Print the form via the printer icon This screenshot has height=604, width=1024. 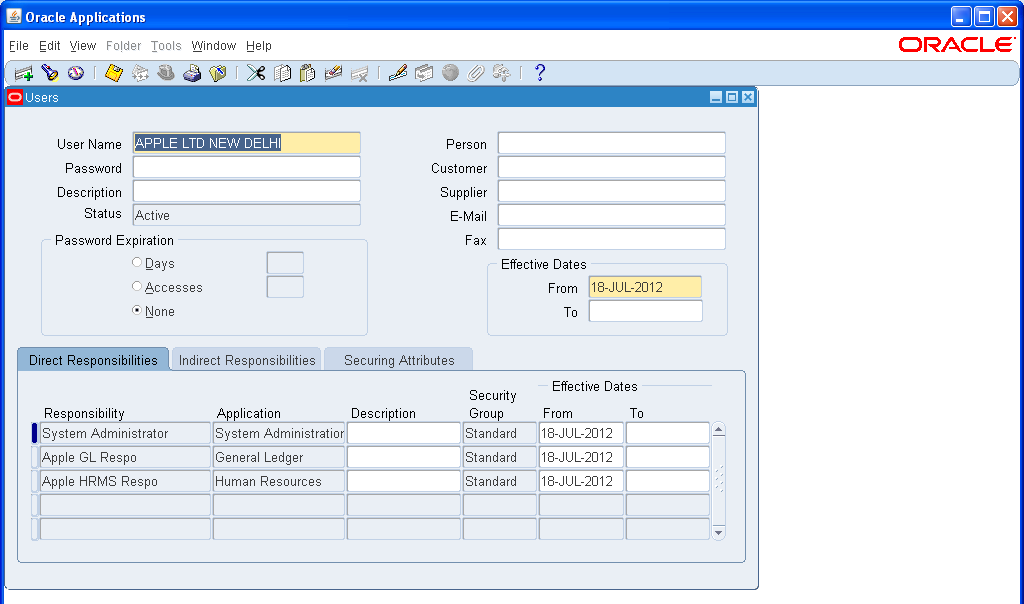tap(192, 72)
